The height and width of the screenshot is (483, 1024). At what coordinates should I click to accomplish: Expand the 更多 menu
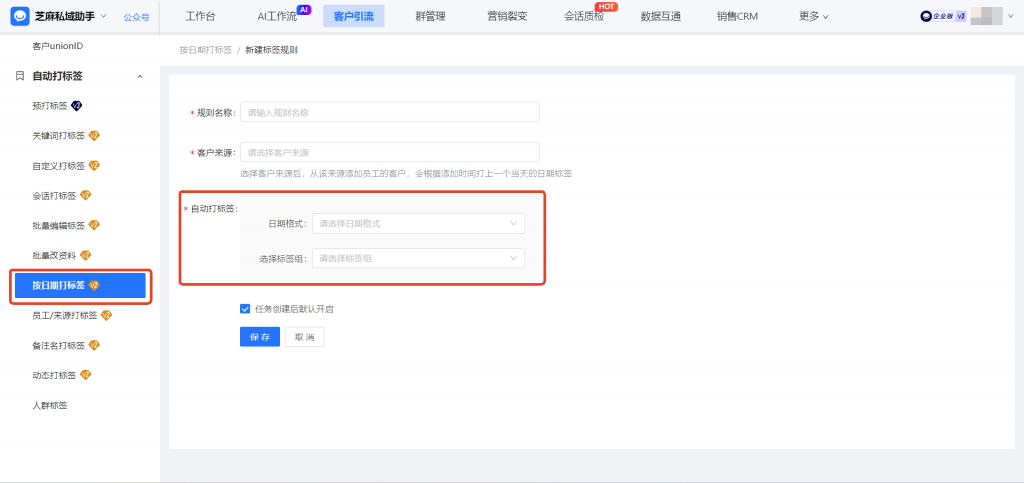click(x=813, y=16)
